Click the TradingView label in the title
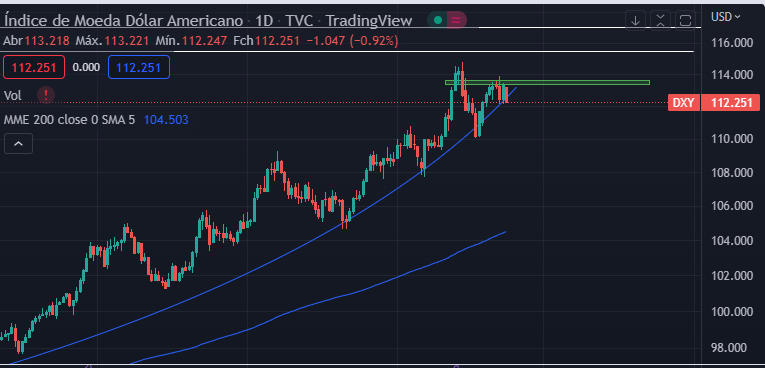Viewport: 765px width, 368px height. (369, 20)
